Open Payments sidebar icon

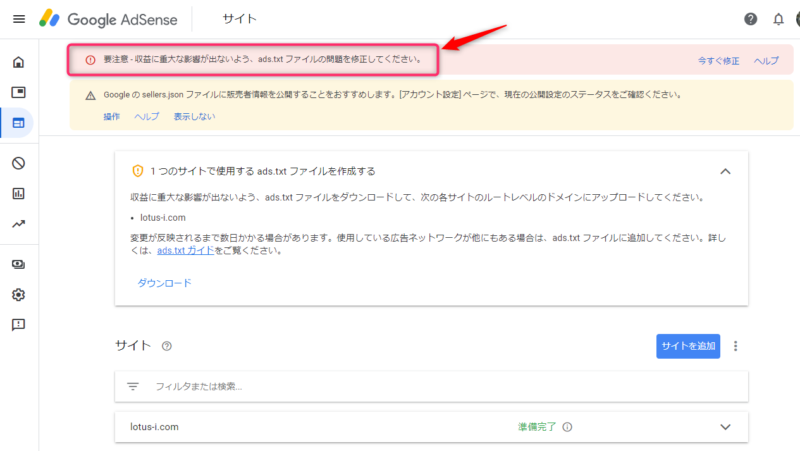pyautogui.click(x=18, y=264)
